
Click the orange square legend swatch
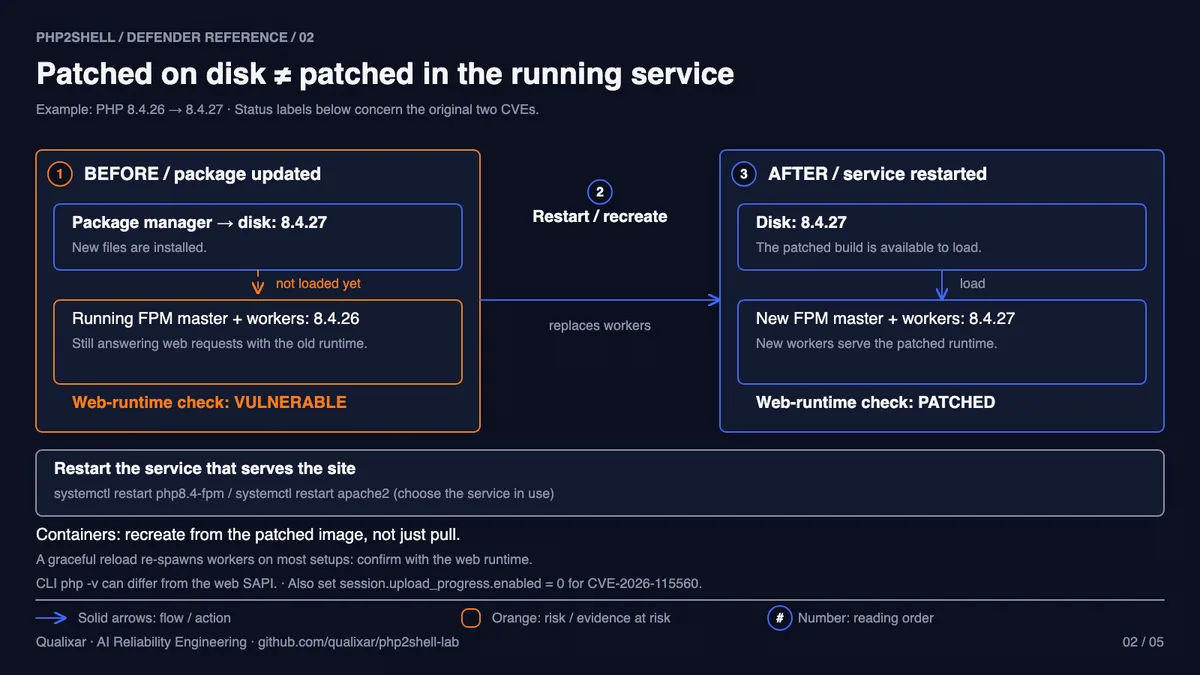click(x=472, y=617)
